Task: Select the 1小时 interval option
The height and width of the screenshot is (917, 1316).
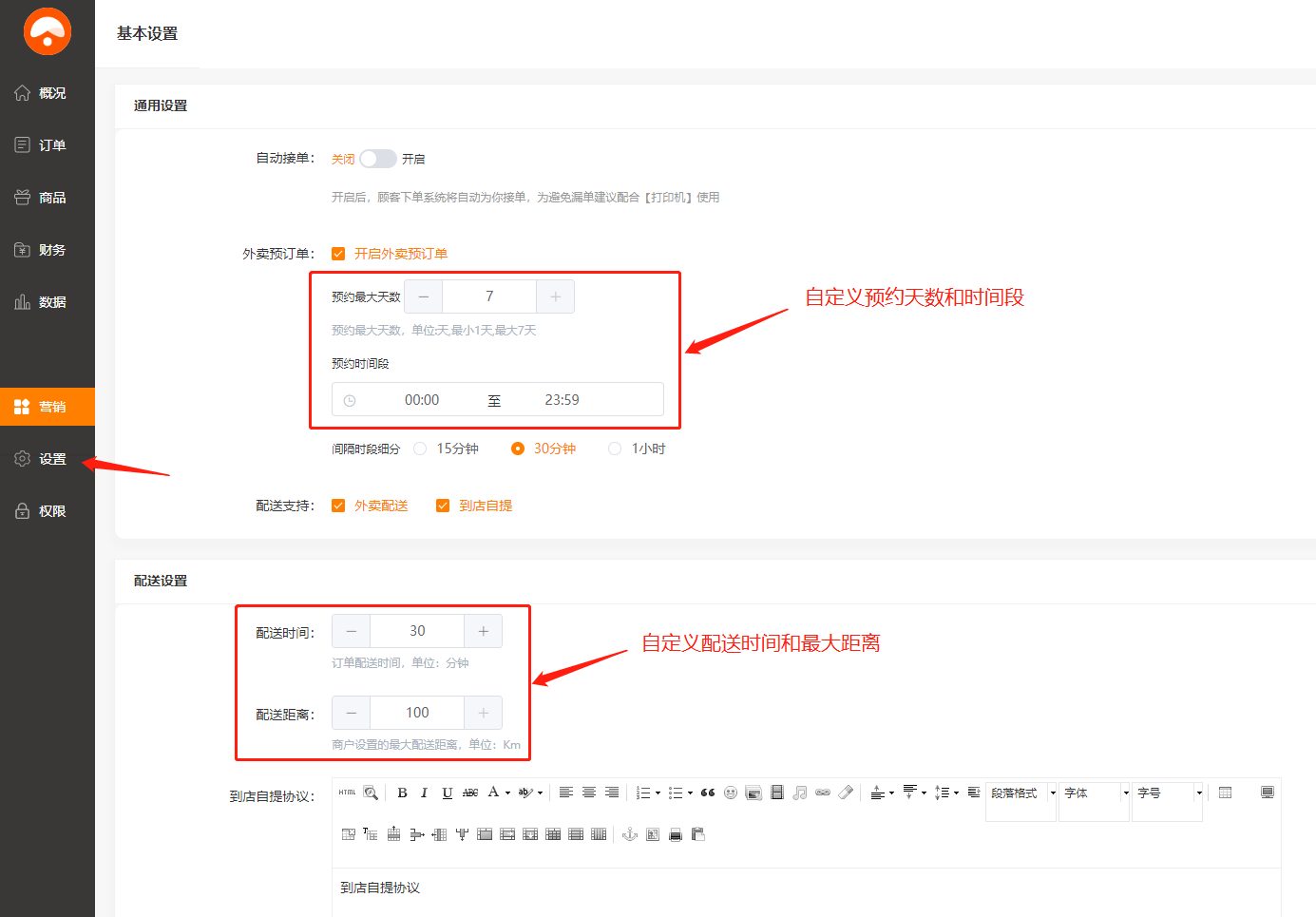Action: 615,449
